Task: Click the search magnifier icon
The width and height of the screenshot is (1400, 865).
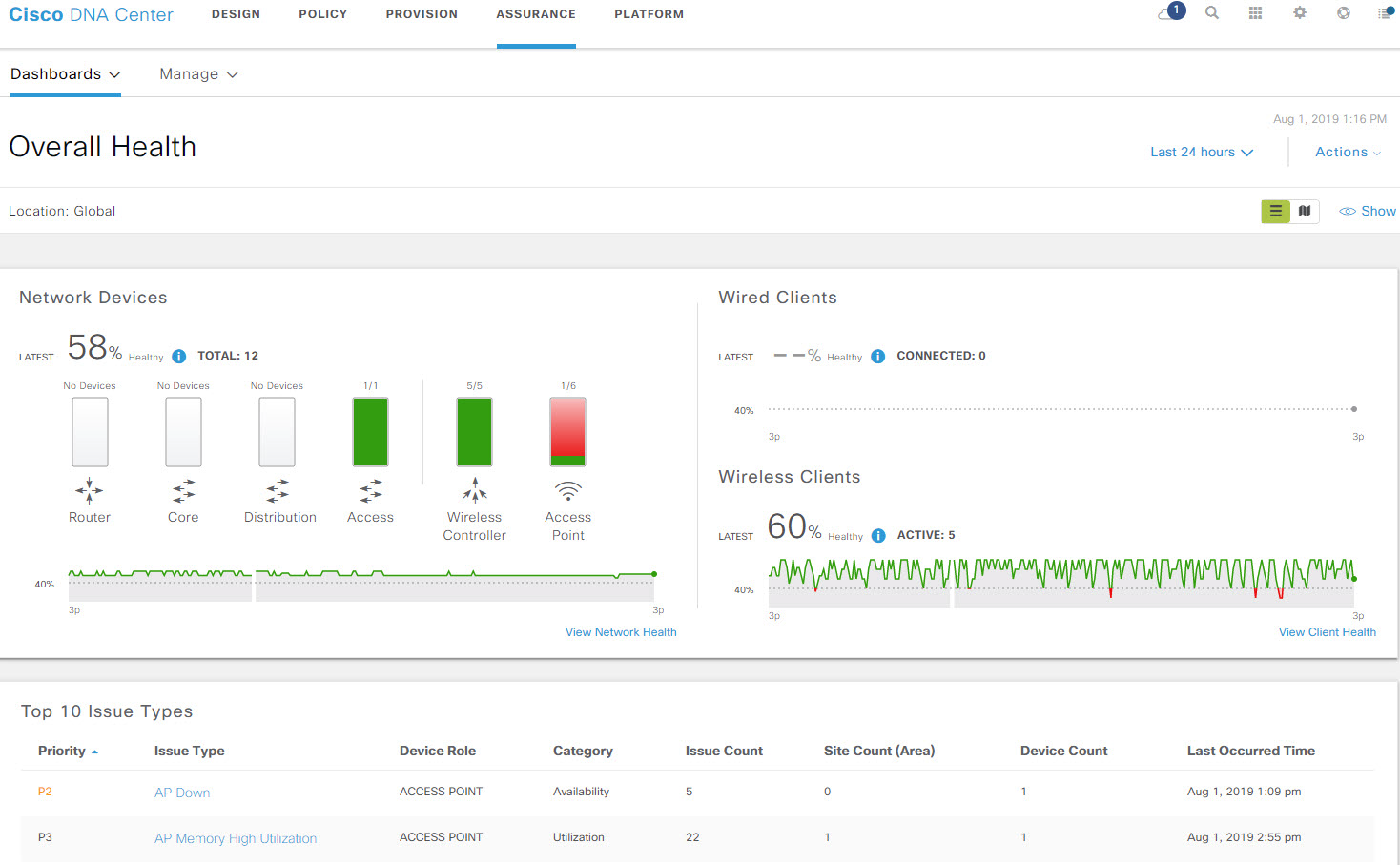Action: coord(1212,13)
